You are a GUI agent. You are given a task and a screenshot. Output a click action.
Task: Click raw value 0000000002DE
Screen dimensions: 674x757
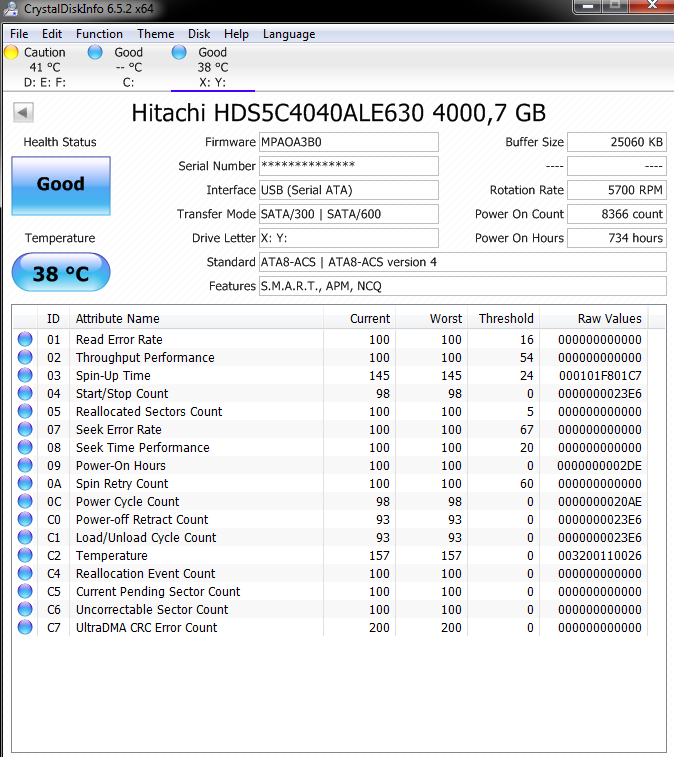[x=600, y=466]
